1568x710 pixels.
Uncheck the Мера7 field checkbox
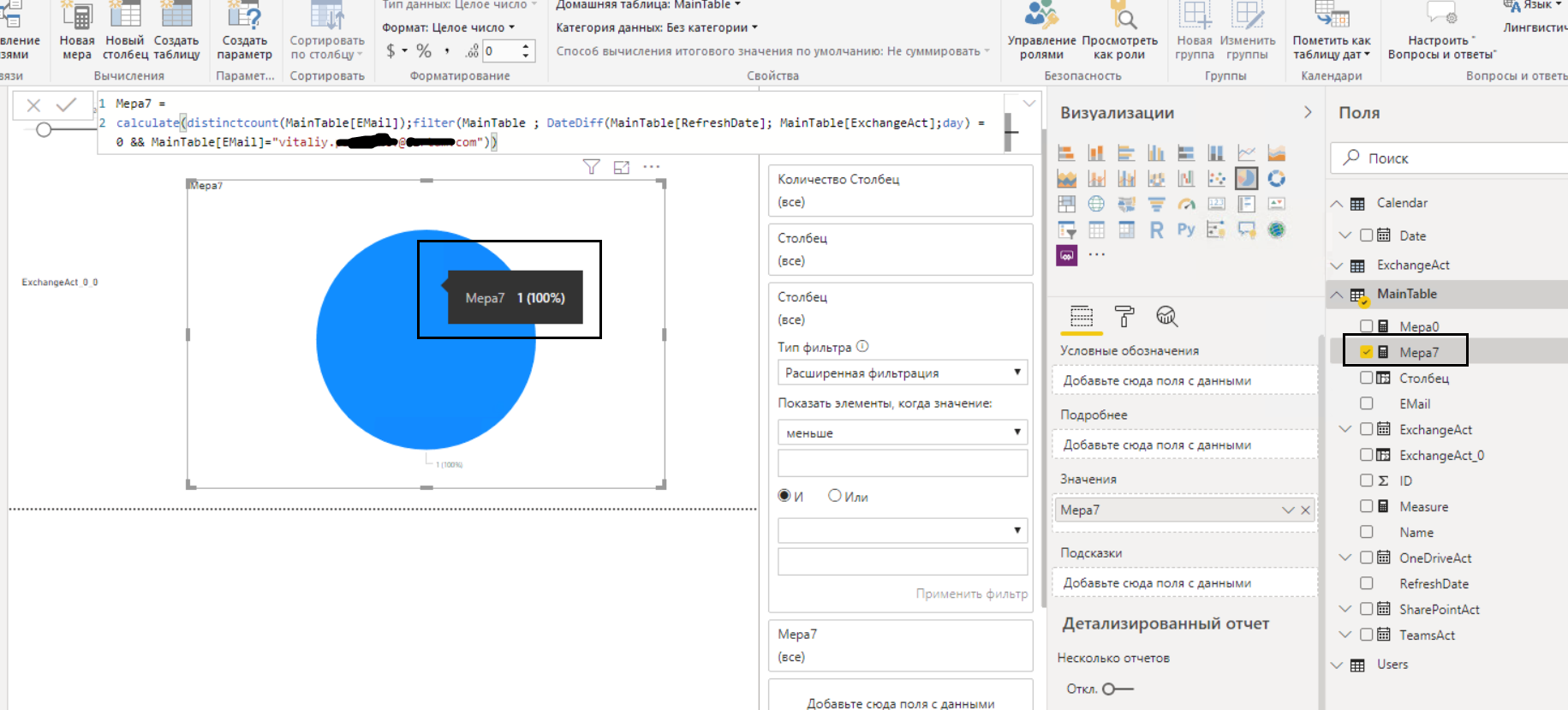[x=1367, y=352]
